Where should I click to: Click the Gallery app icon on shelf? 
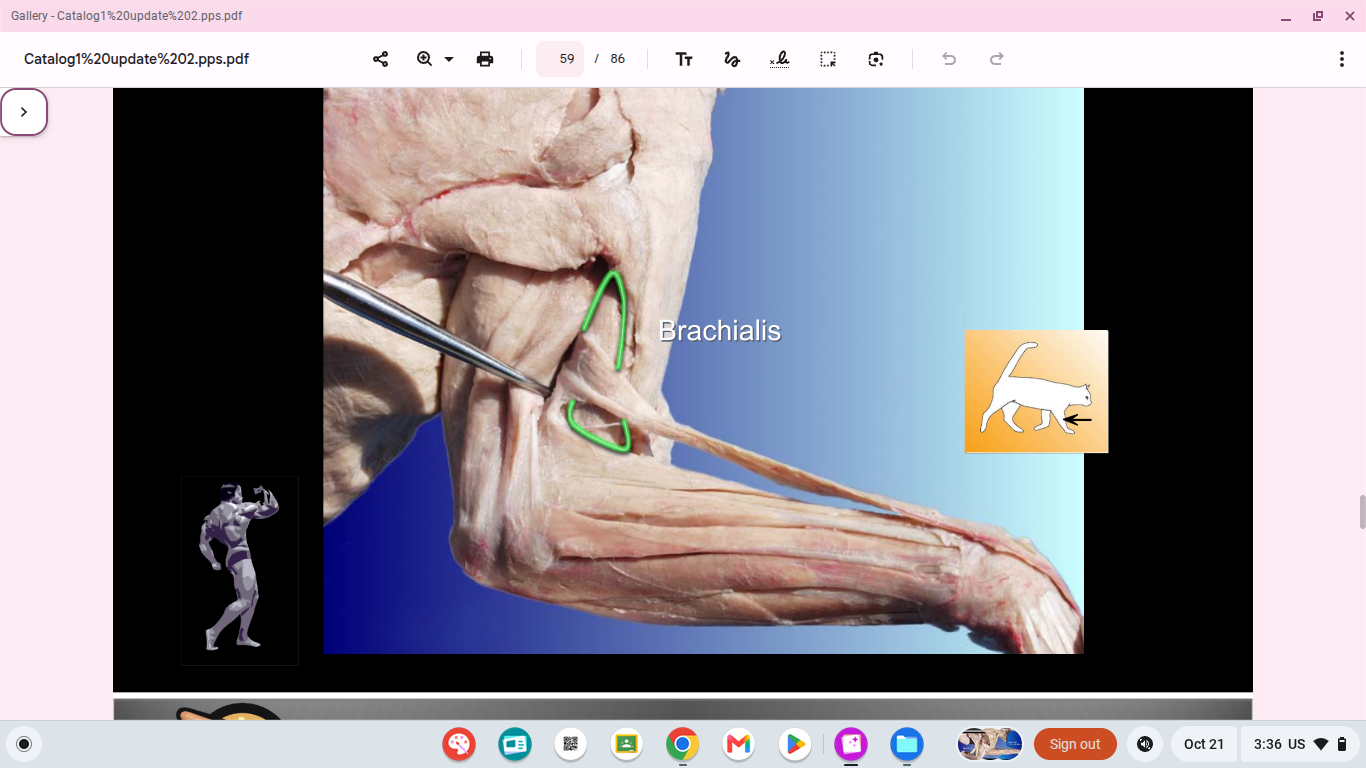(851, 744)
